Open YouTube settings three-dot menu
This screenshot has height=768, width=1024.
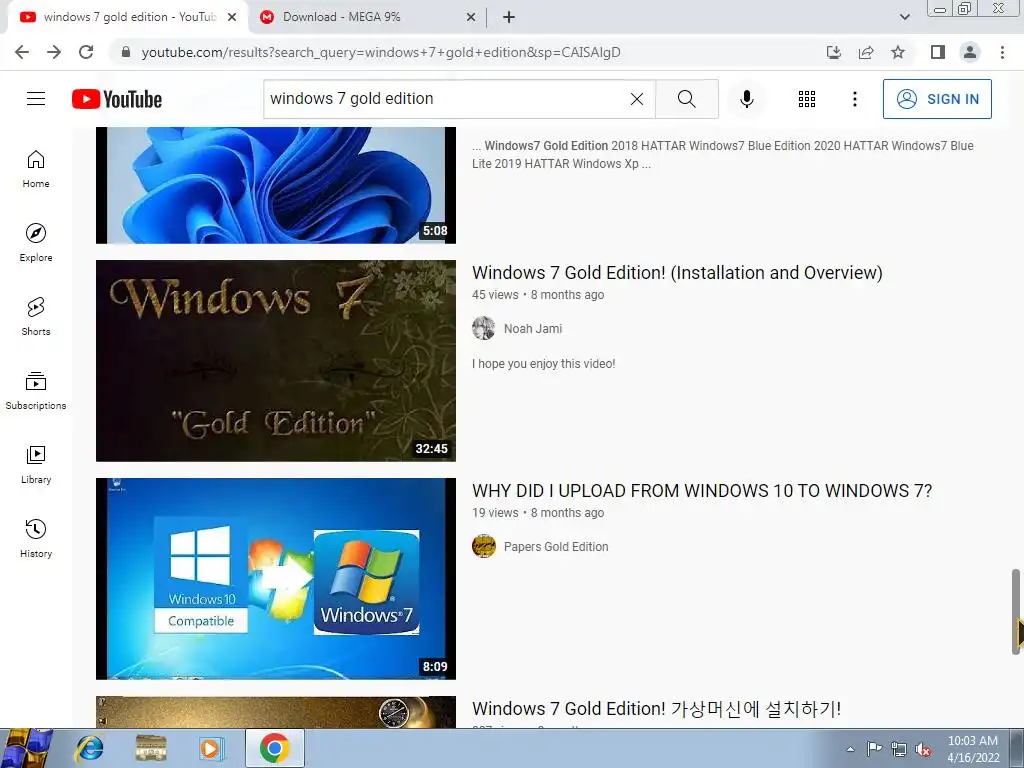tap(854, 99)
